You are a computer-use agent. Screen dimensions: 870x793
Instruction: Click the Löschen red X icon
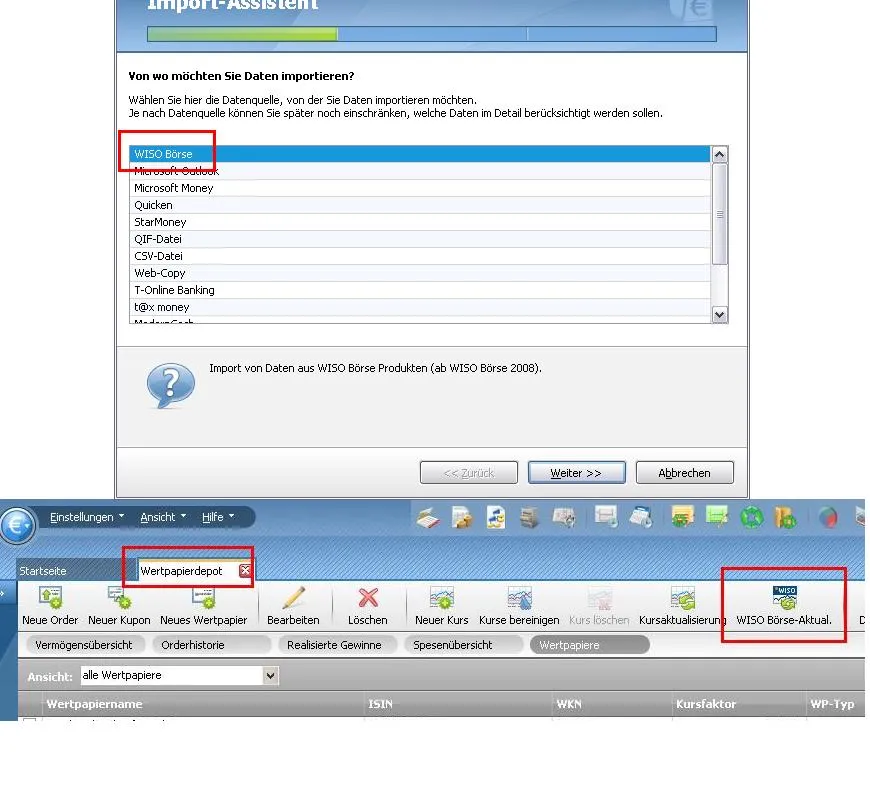coord(368,598)
